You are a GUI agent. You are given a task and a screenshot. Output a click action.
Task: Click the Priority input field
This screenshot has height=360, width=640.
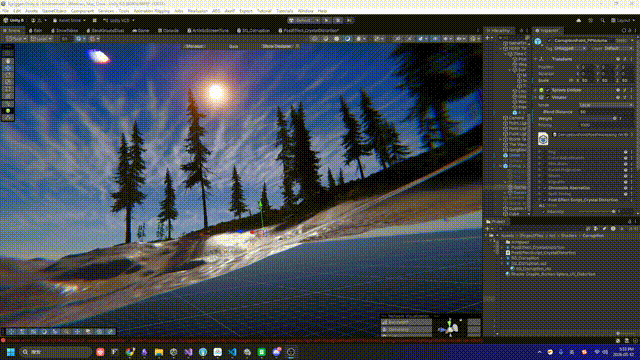point(606,125)
